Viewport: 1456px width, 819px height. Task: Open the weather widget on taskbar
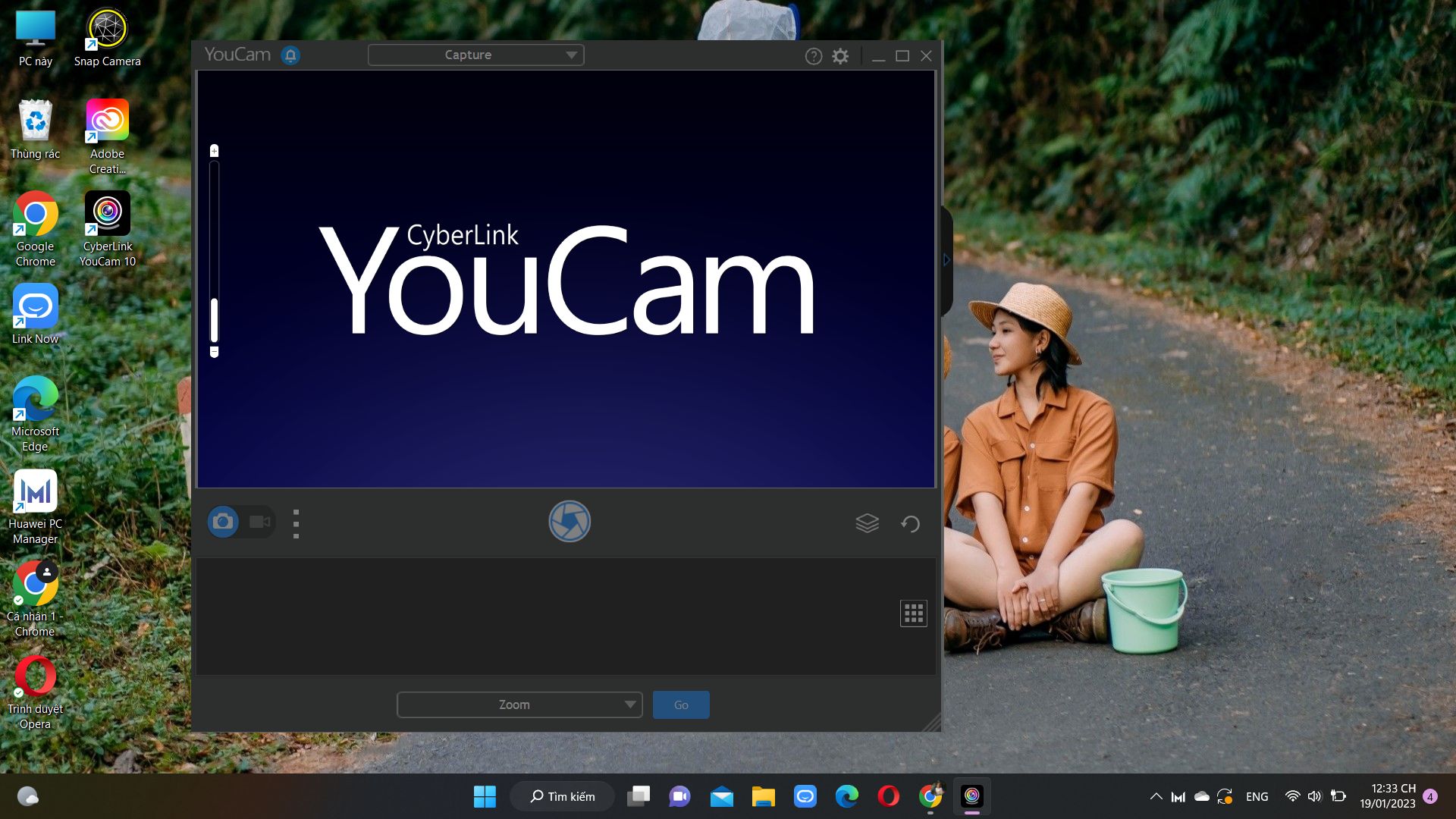28,796
